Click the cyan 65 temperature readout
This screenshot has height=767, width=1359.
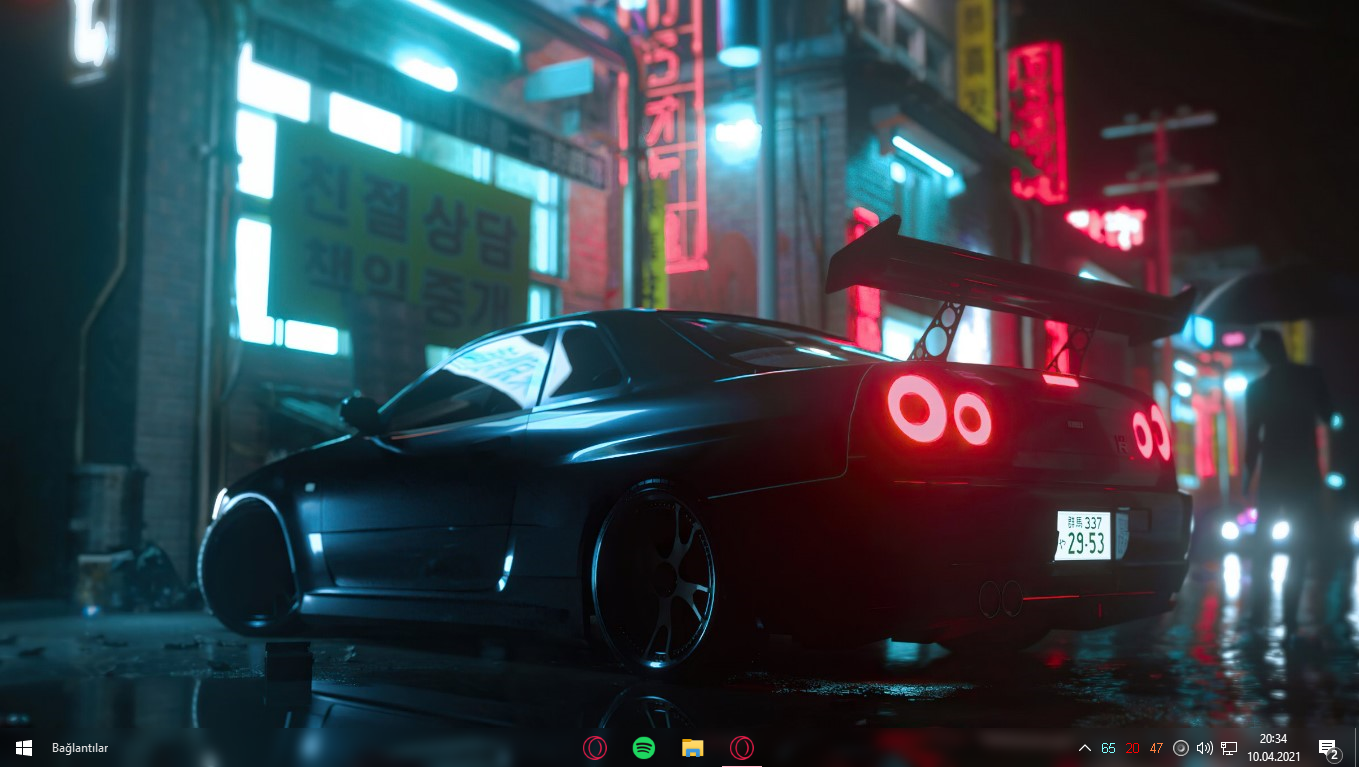pos(1108,748)
